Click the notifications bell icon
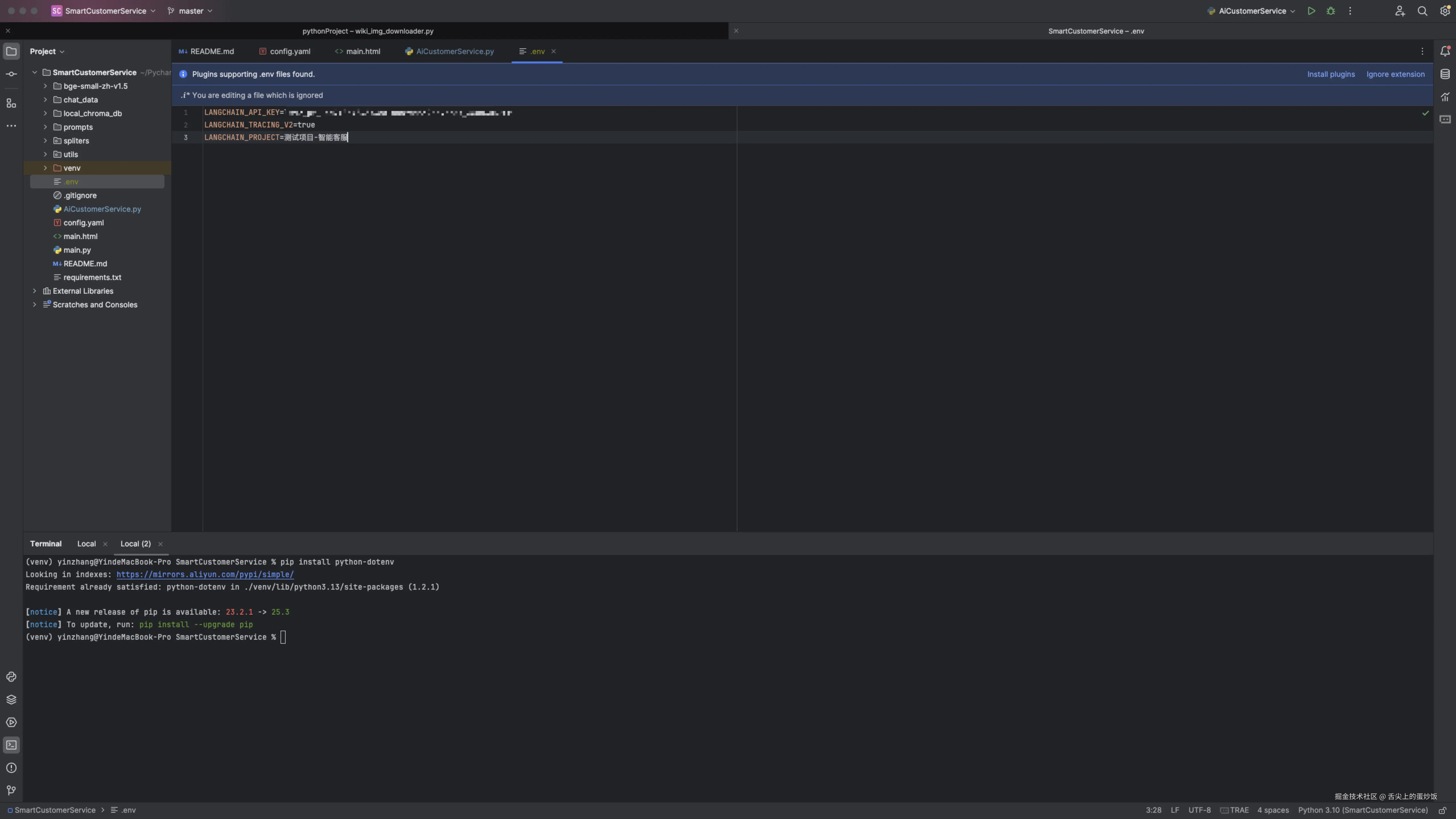 [1445, 51]
